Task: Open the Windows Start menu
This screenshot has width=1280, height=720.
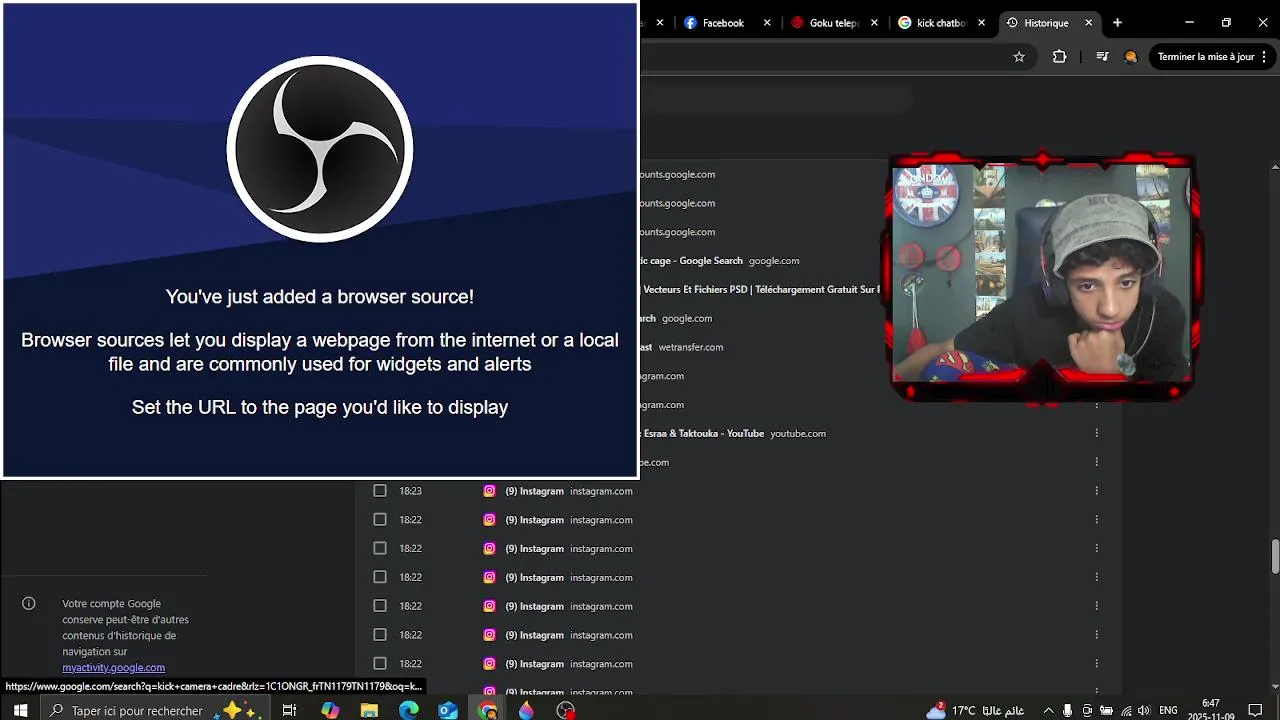Action: coord(20,710)
